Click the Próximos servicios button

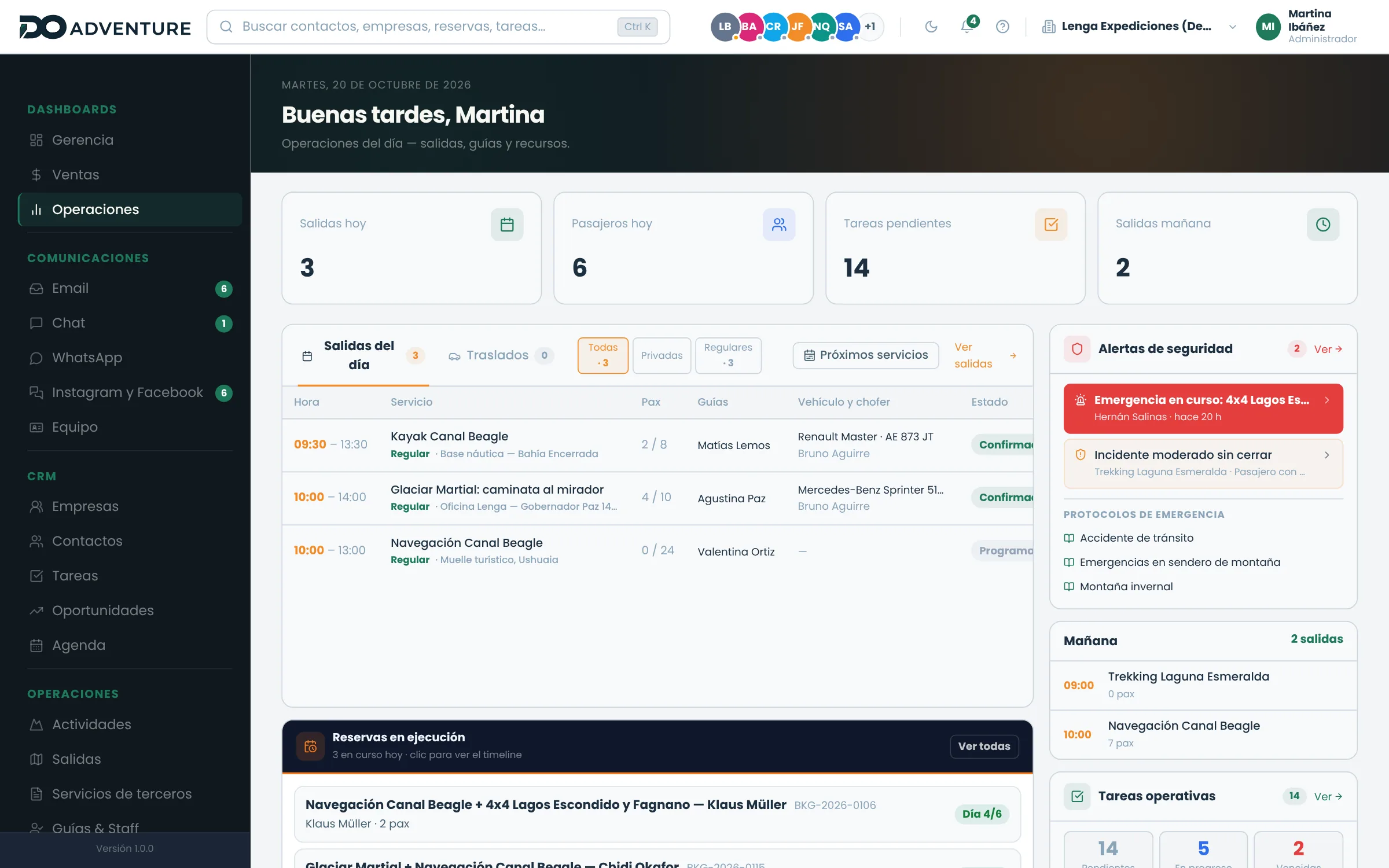coord(866,355)
